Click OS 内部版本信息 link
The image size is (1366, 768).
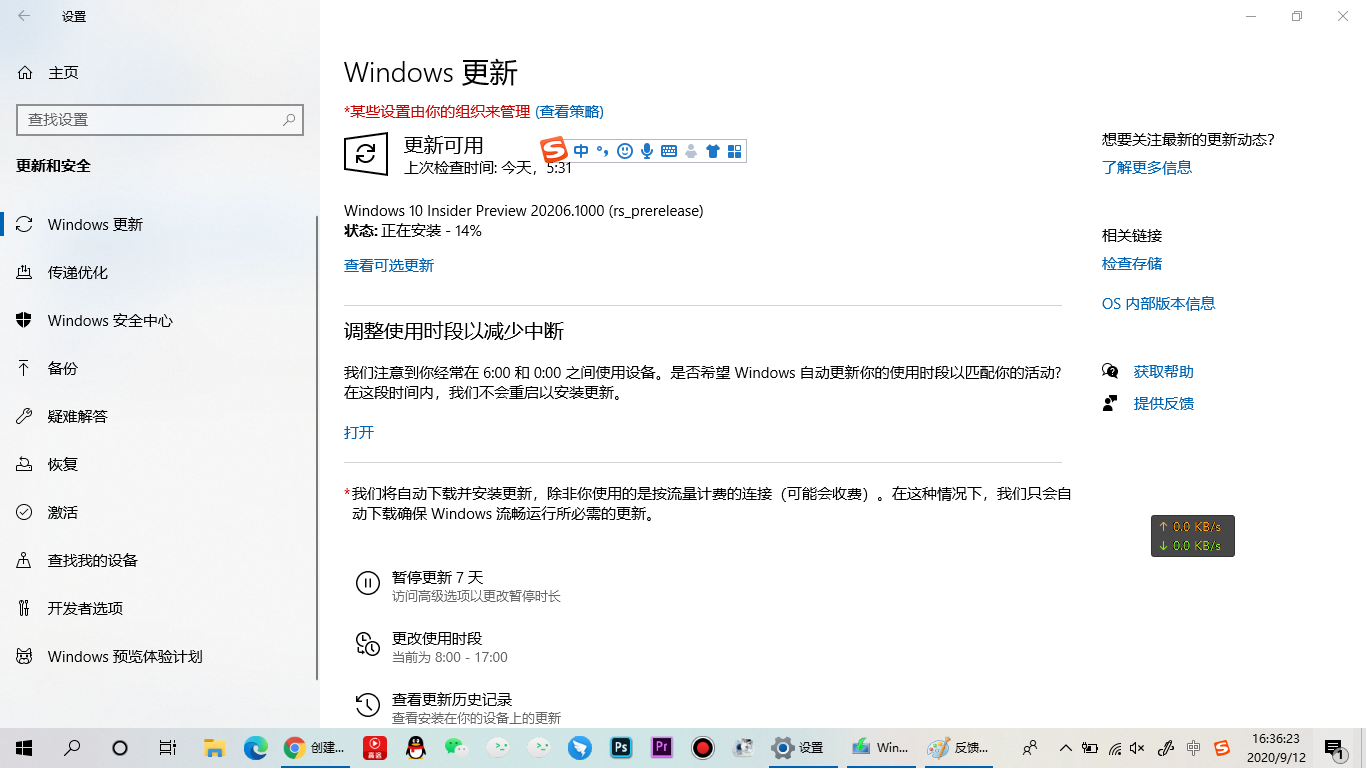click(x=1159, y=303)
